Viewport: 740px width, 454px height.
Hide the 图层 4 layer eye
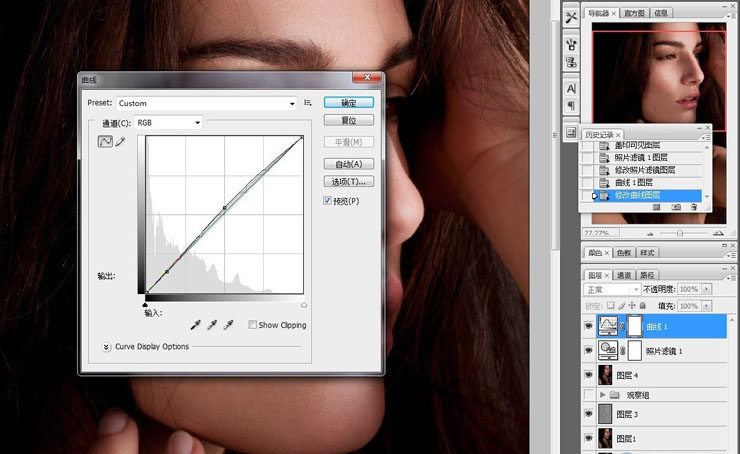pyautogui.click(x=589, y=375)
